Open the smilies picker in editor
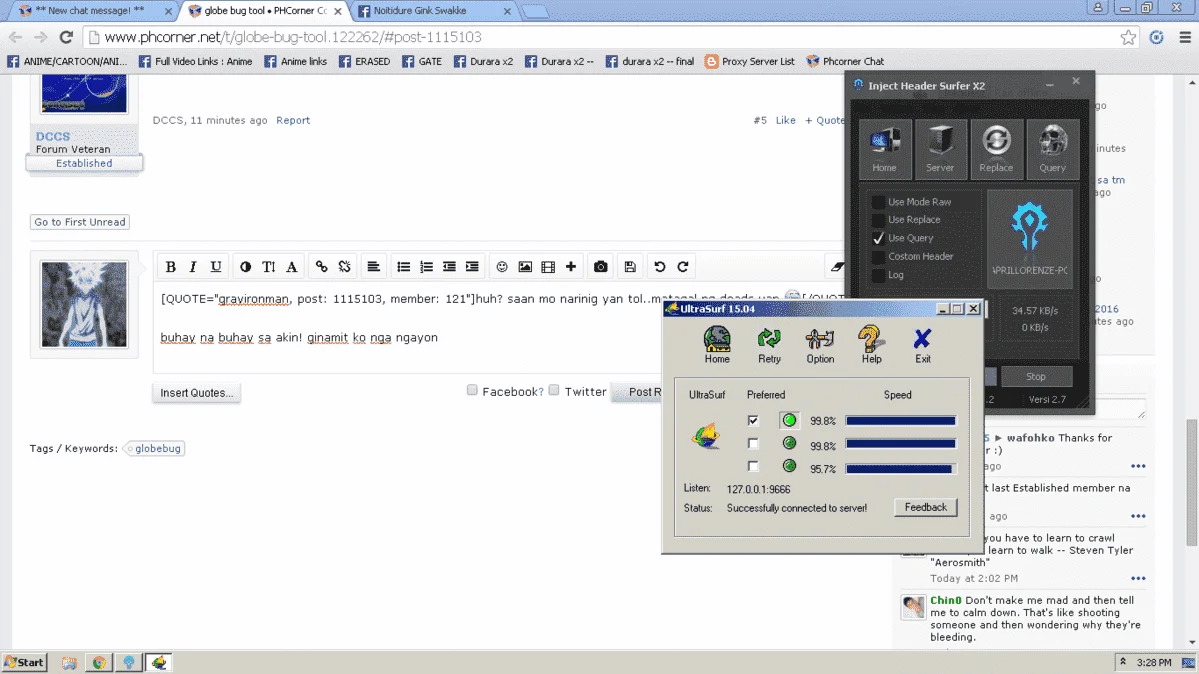The width and height of the screenshot is (1199, 674). (x=502, y=266)
